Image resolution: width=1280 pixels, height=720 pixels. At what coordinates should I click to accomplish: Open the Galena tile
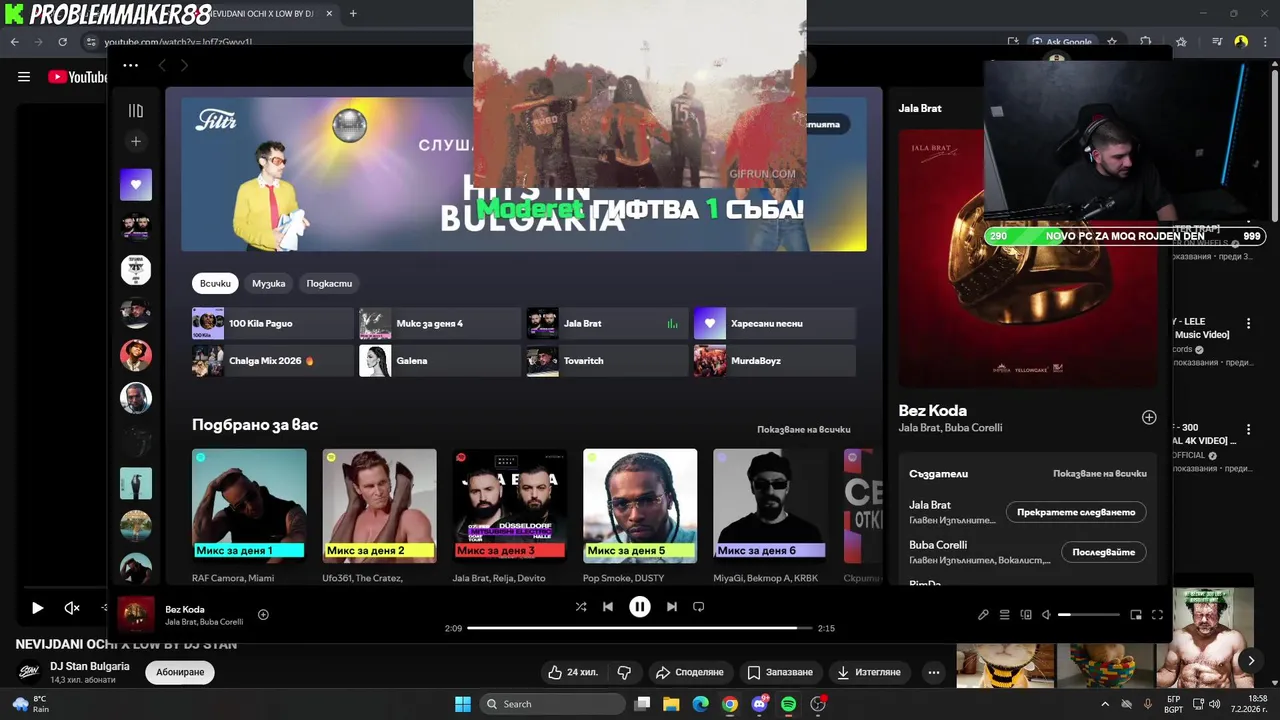point(440,361)
